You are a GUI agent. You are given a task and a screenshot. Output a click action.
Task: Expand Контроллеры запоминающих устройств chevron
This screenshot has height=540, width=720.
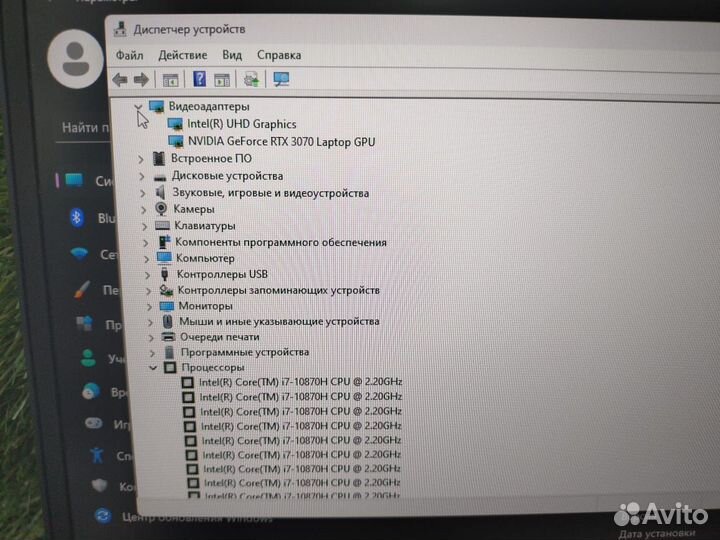[148, 291]
